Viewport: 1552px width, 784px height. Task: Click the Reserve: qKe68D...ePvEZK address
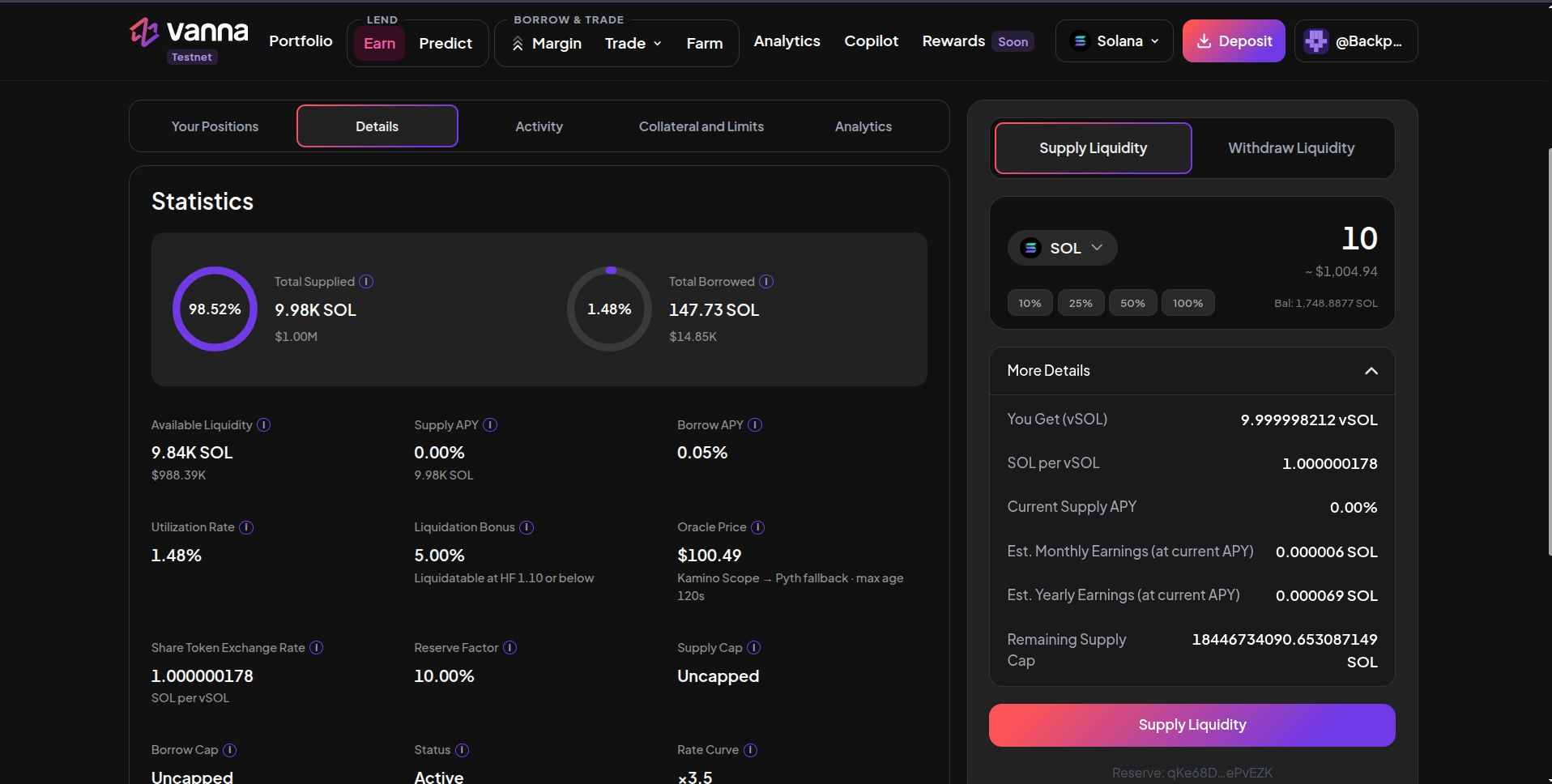pos(1192,773)
